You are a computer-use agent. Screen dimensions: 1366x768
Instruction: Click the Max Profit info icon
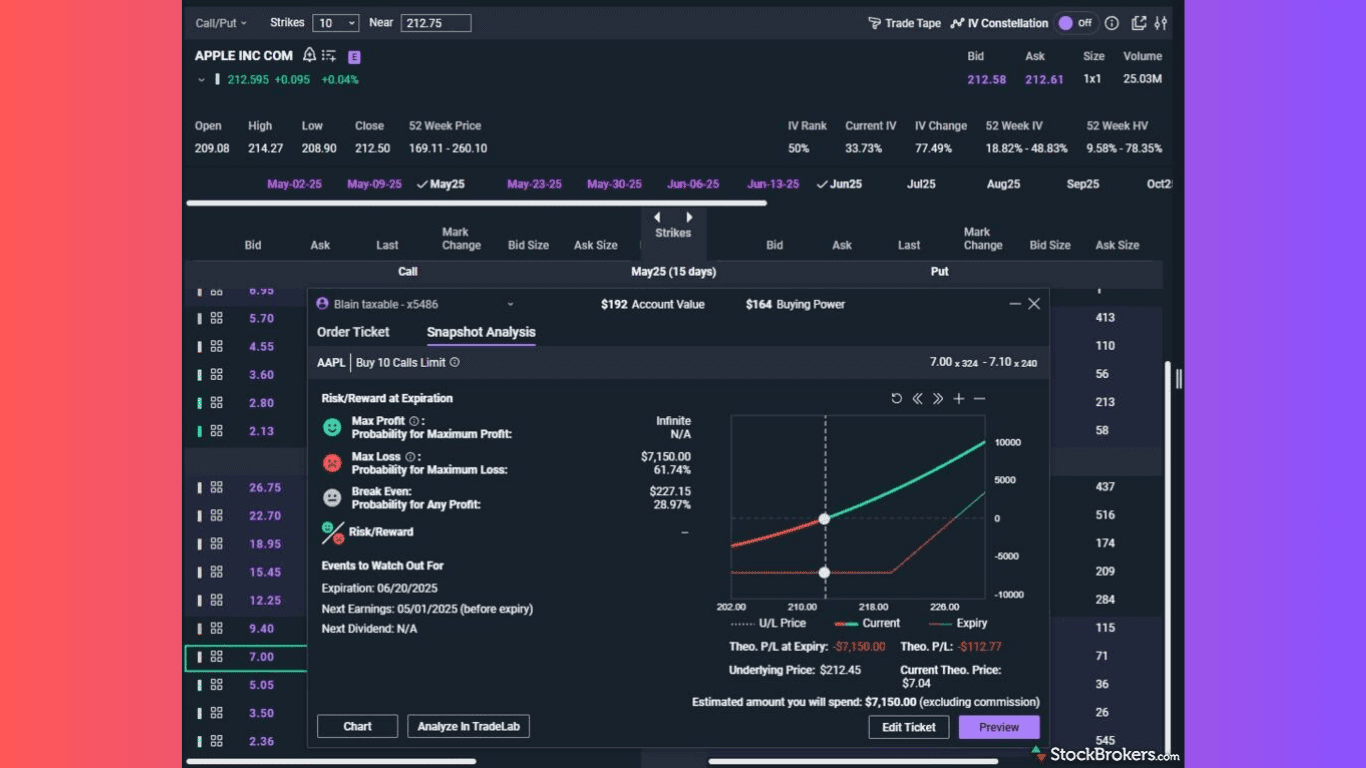pos(414,422)
